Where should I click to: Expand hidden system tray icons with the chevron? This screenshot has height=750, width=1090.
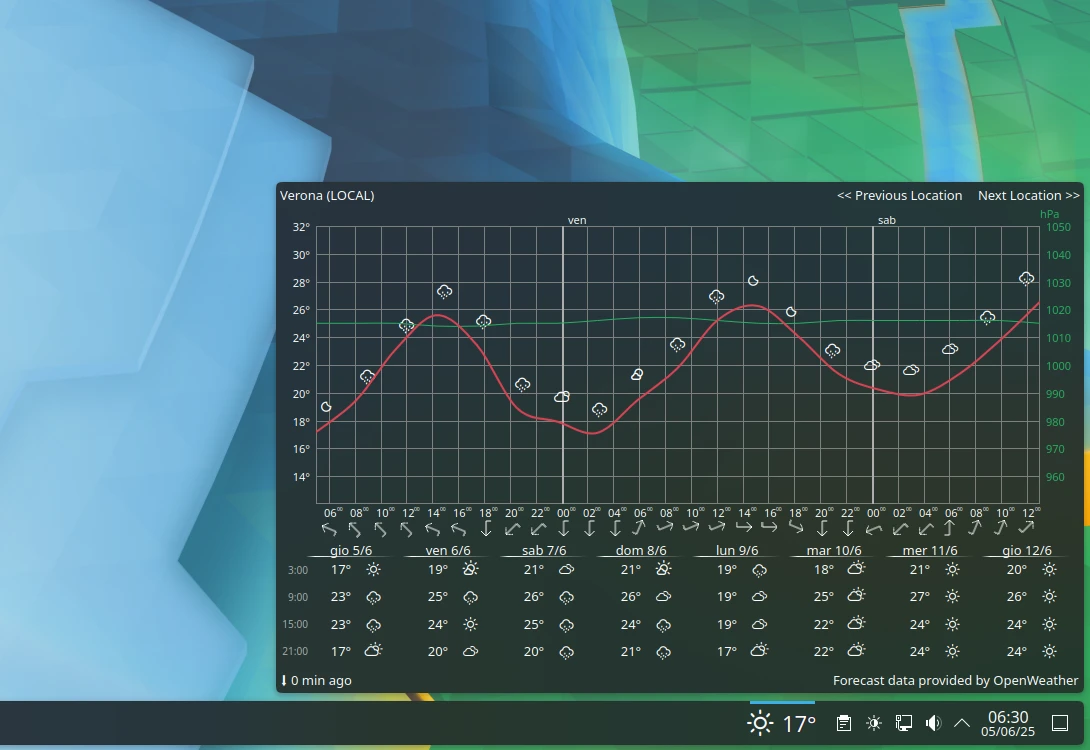click(x=961, y=722)
